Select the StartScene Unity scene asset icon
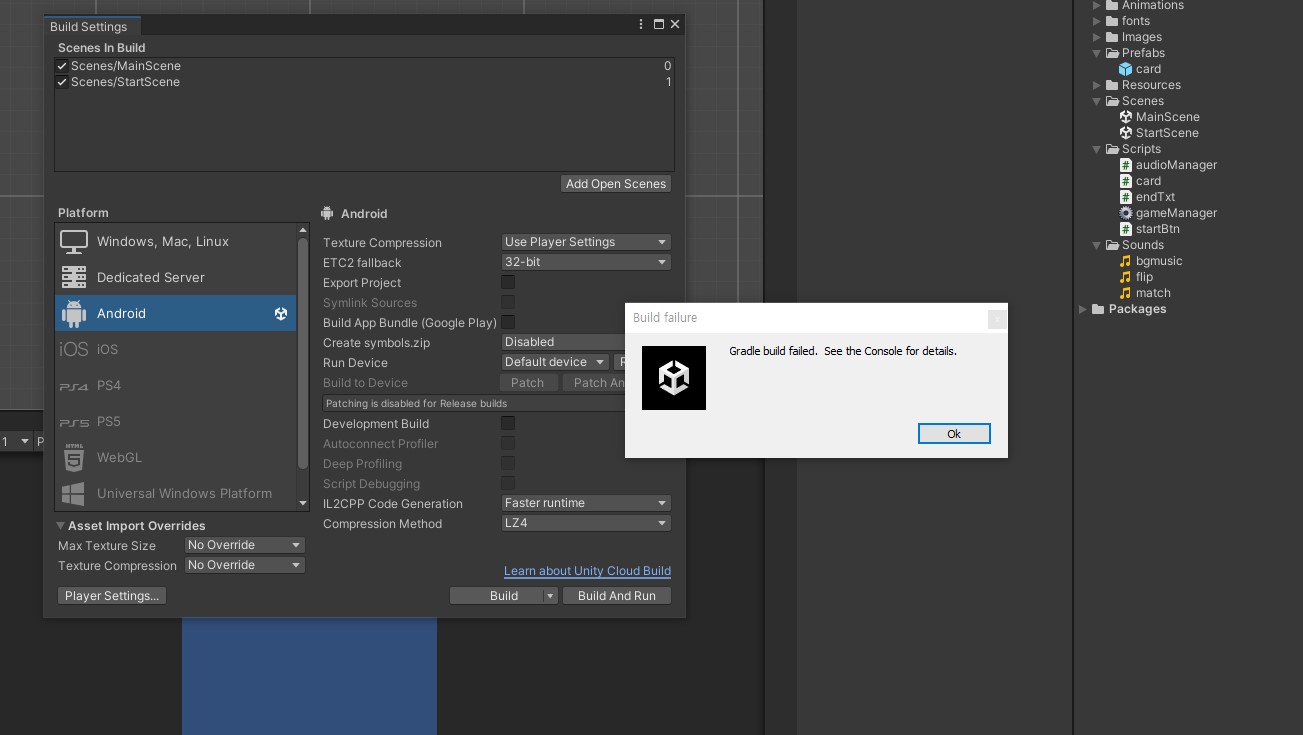Viewport: 1303px width, 735px height. point(1126,133)
